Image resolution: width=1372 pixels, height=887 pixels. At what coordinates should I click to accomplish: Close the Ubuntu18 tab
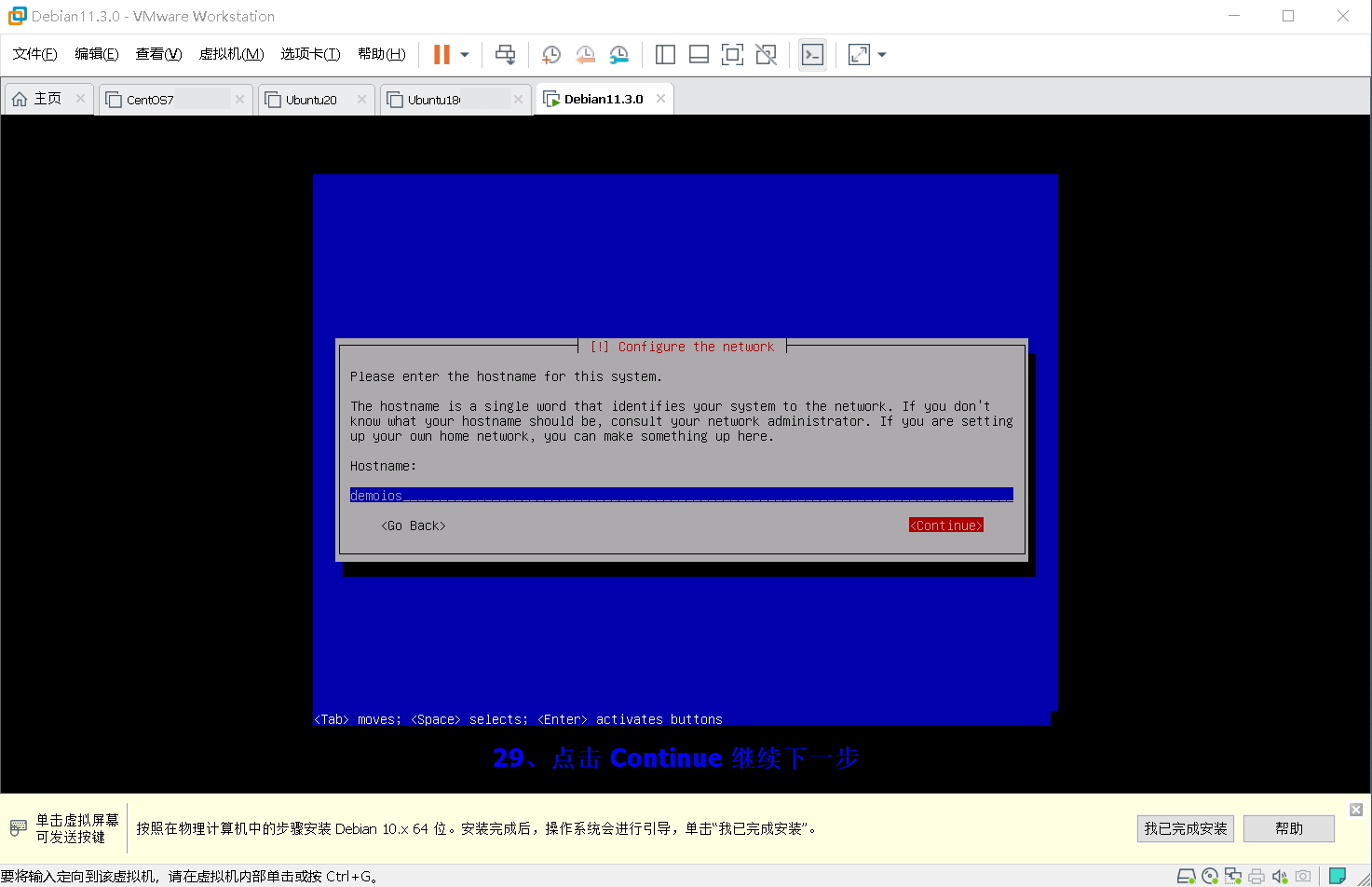point(518,99)
